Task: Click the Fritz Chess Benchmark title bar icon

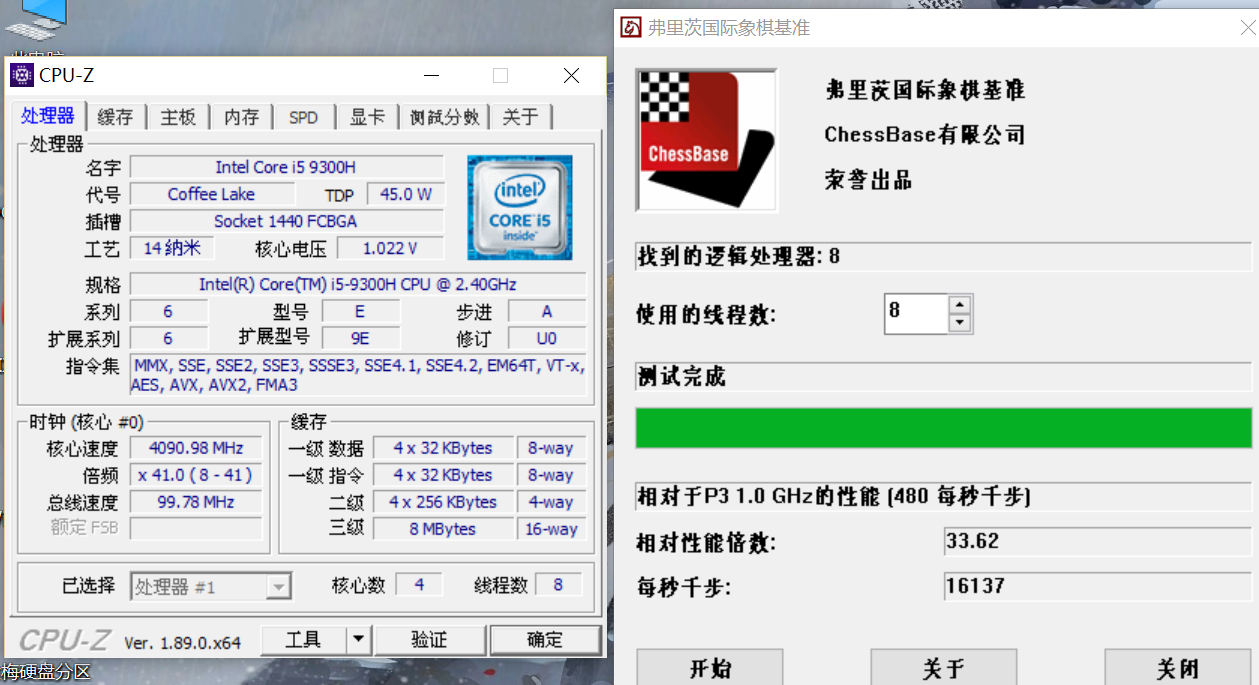Action: click(x=631, y=27)
